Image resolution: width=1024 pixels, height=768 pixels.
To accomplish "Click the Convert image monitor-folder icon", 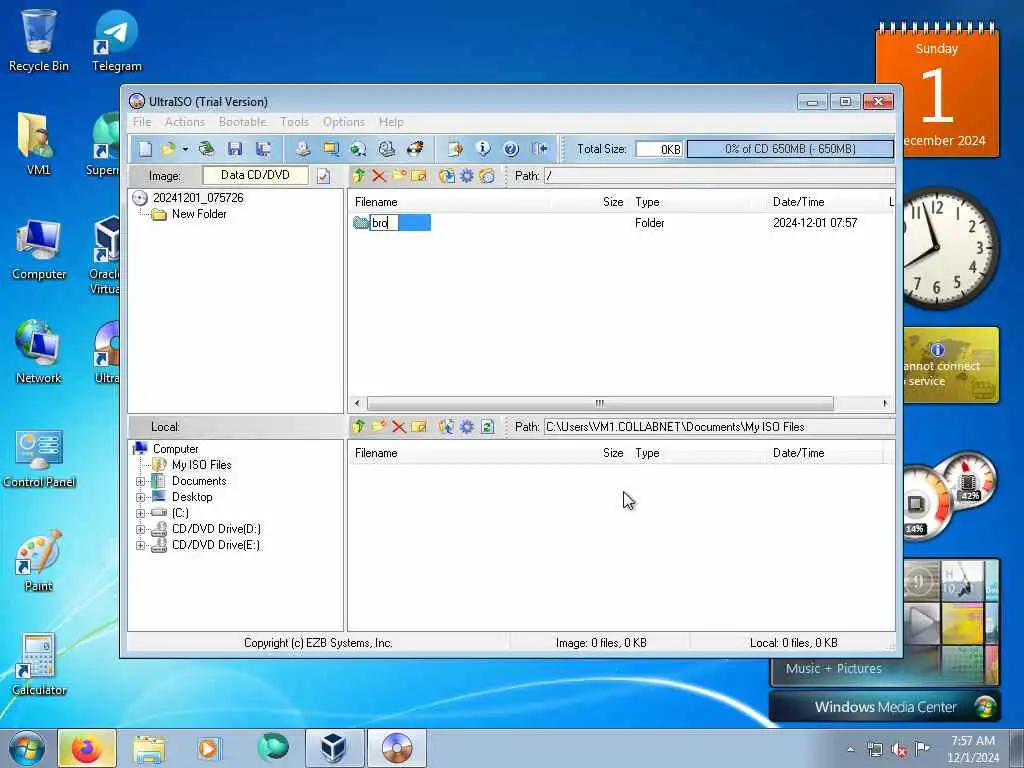I will coord(331,149).
